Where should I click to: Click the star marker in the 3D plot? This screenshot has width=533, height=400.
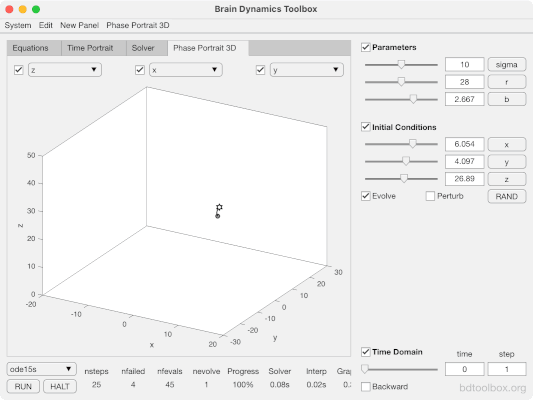coord(219,207)
